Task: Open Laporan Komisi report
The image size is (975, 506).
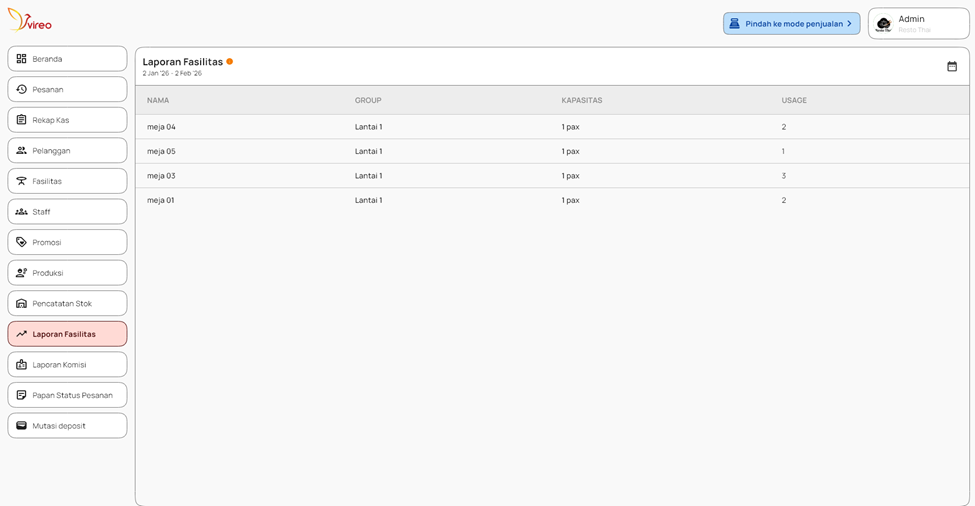Action: [x=67, y=365]
